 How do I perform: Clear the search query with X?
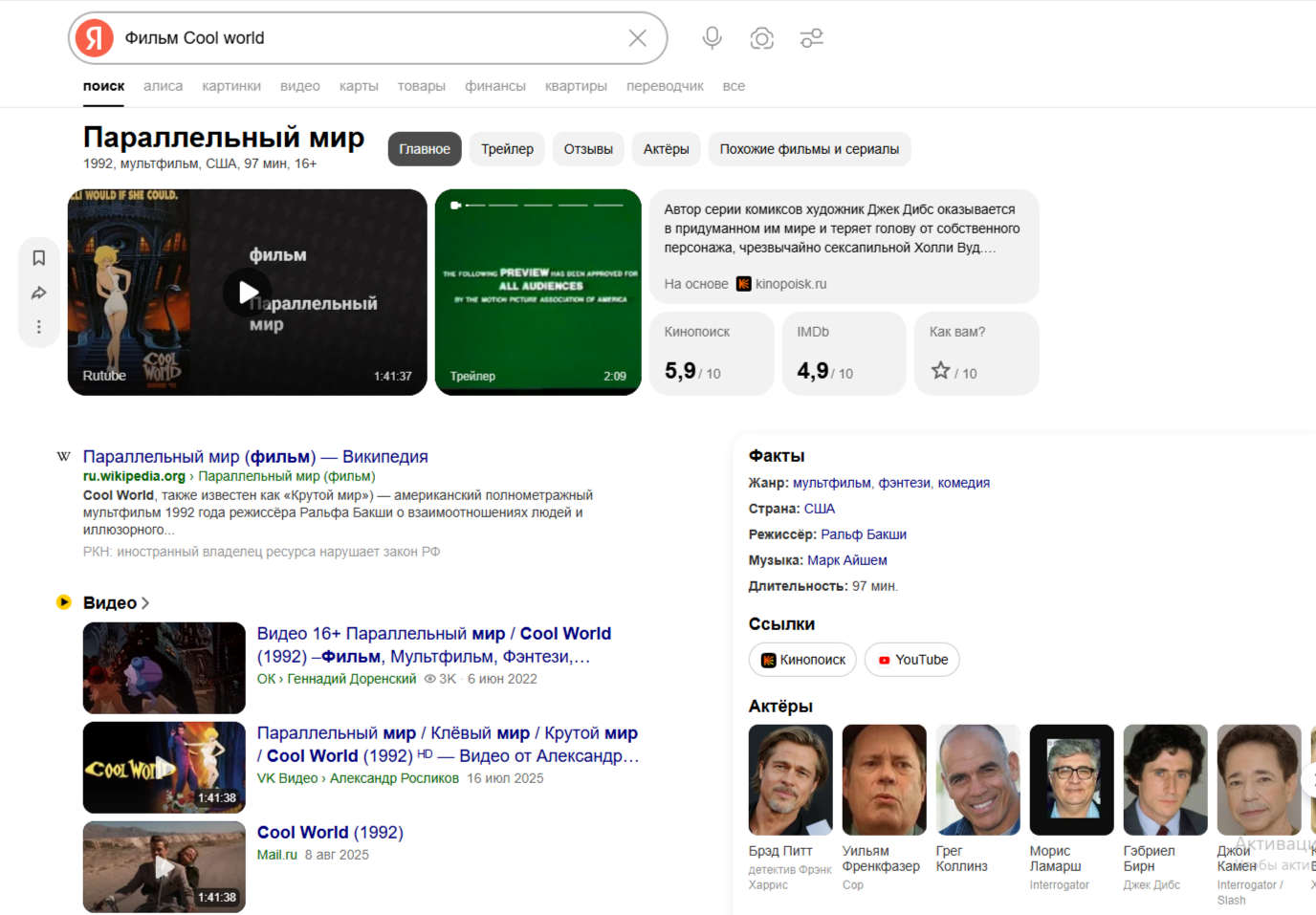coord(638,38)
